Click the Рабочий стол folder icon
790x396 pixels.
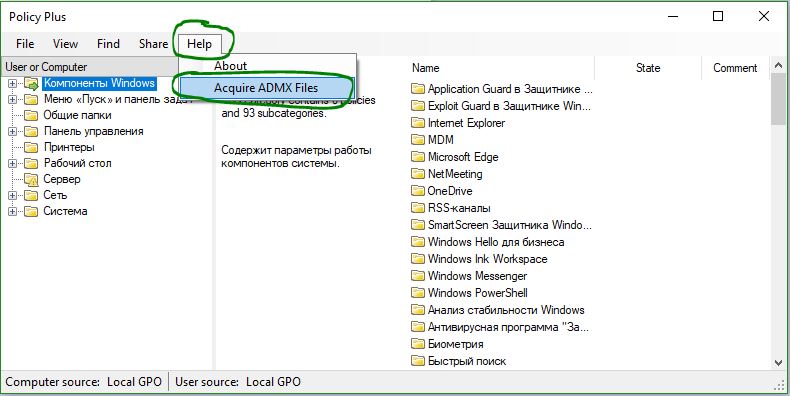(31, 163)
